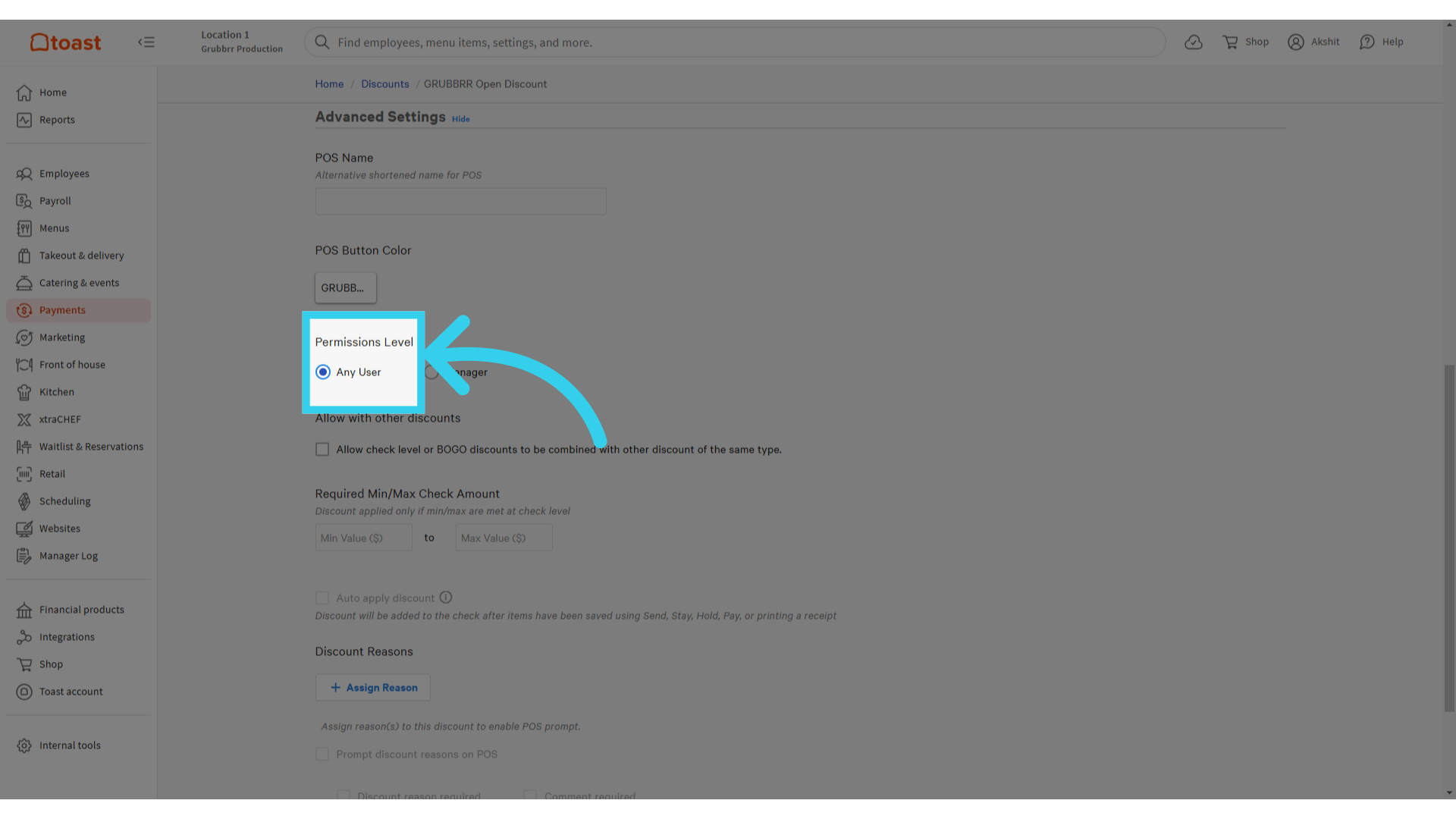This screenshot has height=819, width=1456.
Task: Open Manager Log section
Action: 78,556
